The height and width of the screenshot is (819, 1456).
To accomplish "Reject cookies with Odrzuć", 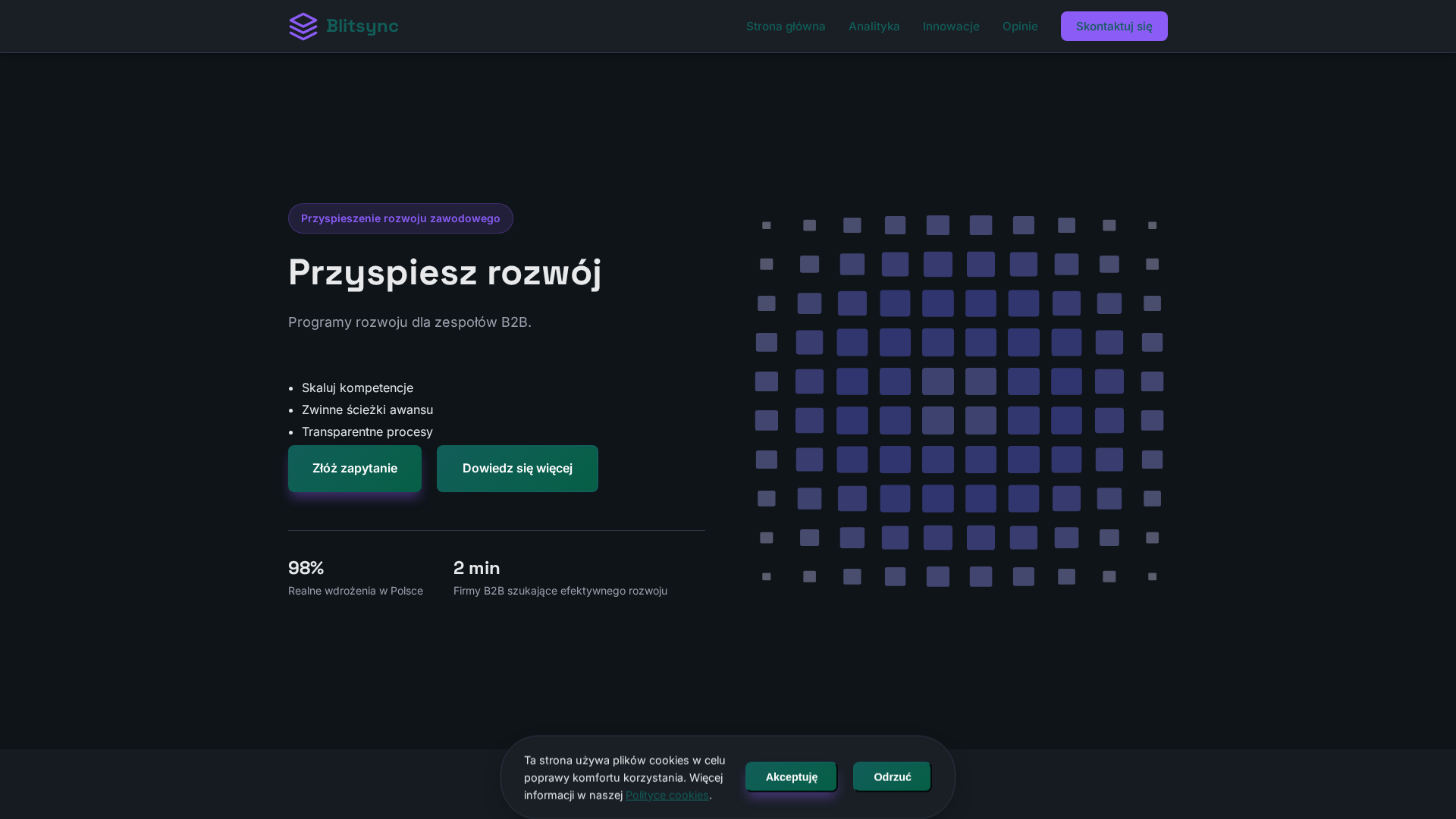I will [892, 777].
